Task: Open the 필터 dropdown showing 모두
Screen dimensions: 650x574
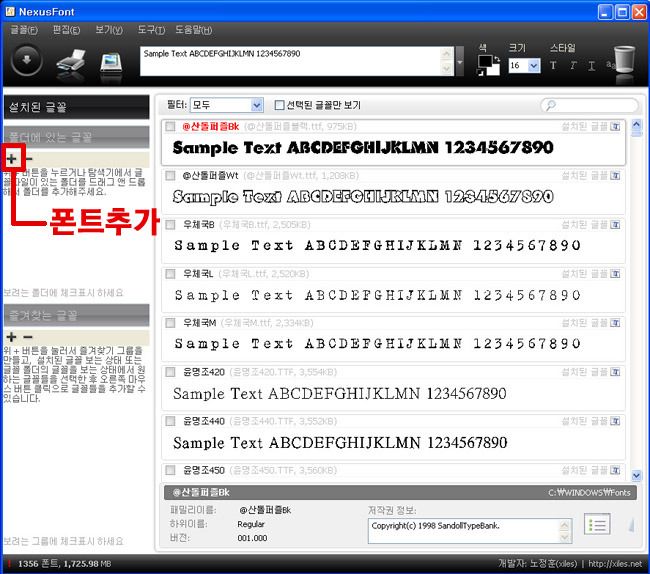Action: [227, 105]
